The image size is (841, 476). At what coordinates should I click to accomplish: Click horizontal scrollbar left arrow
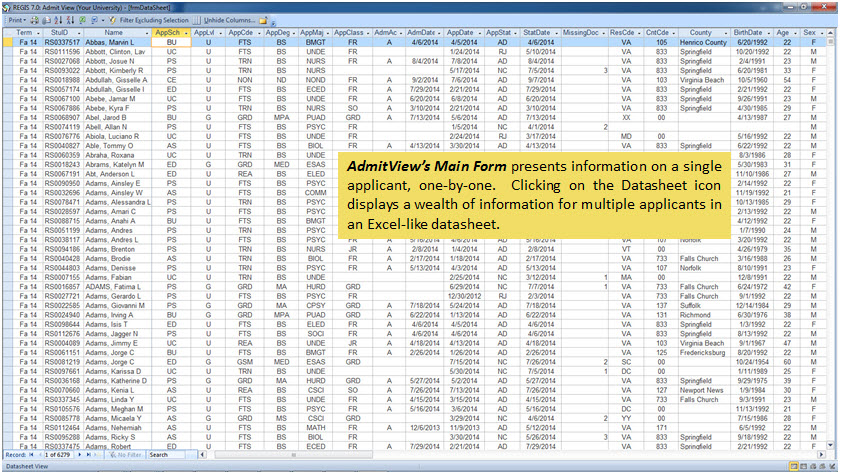click(x=202, y=455)
